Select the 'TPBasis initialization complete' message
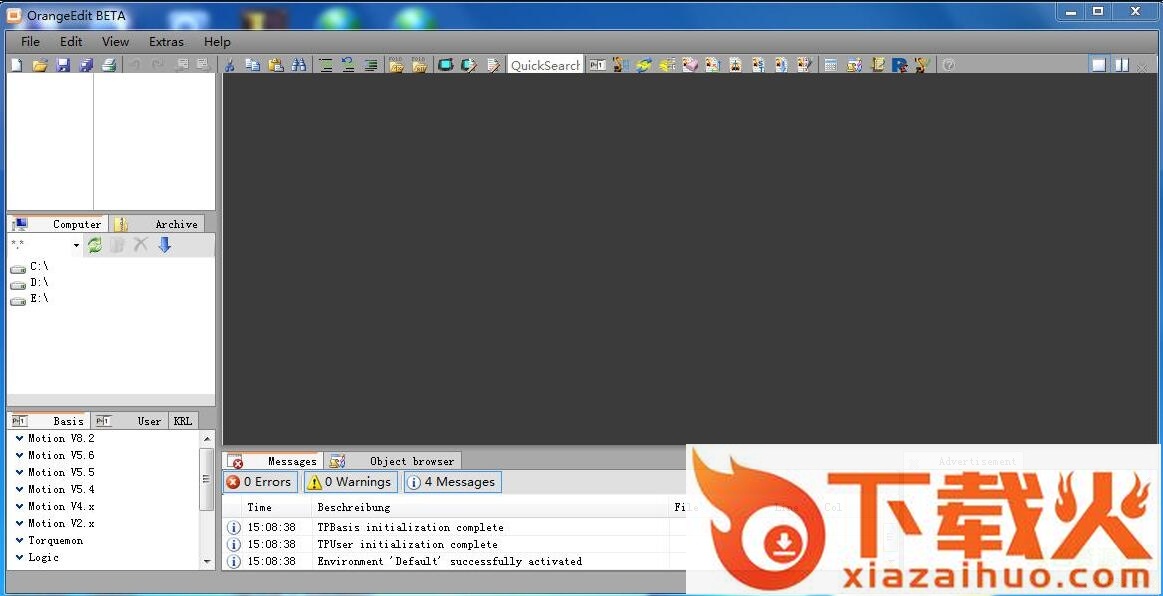The height and width of the screenshot is (596, 1163). [410, 528]
